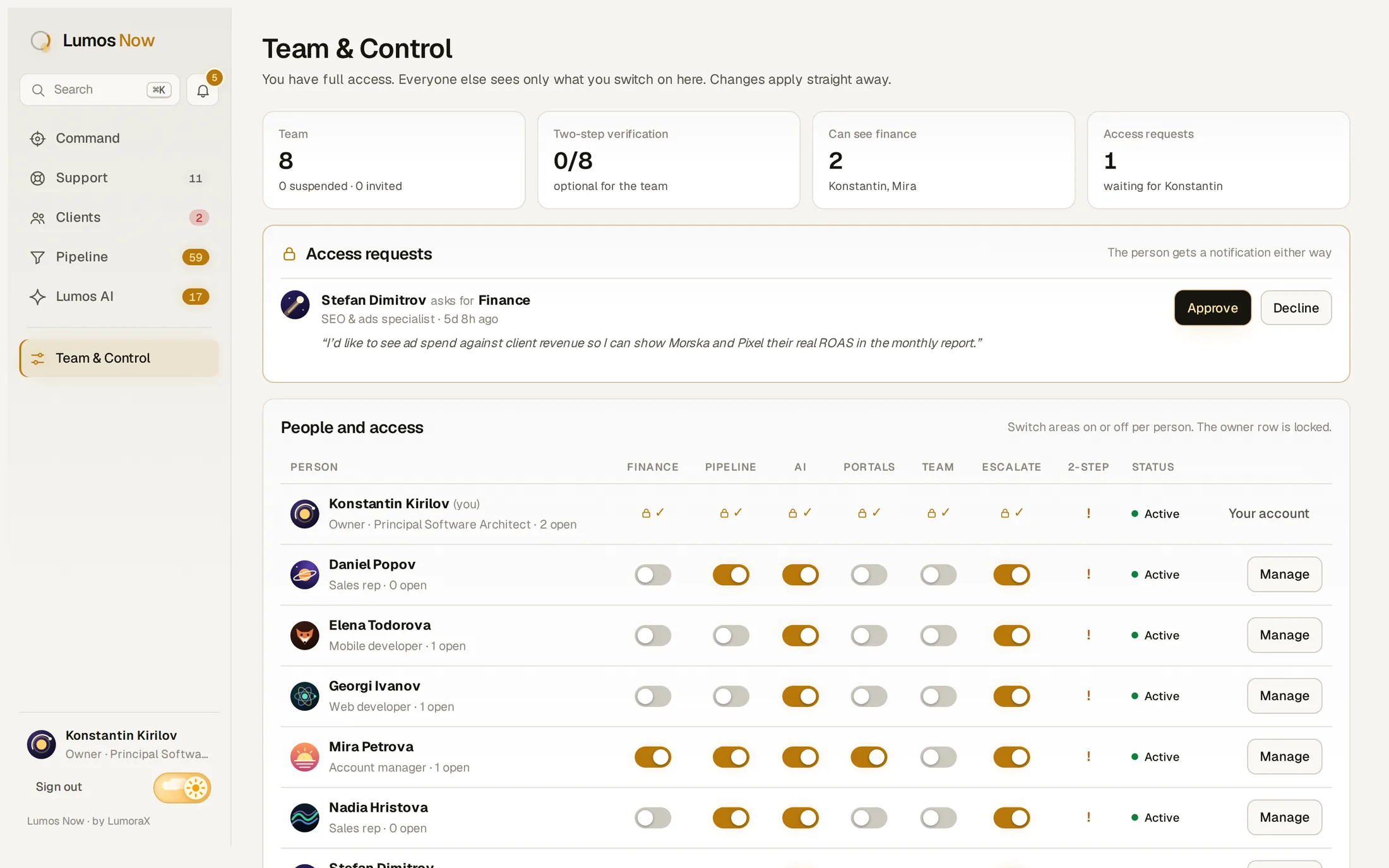Enable Team access for Mira Petrova
The height and width of the screenshot is (868, 1389).
(938, 757)
